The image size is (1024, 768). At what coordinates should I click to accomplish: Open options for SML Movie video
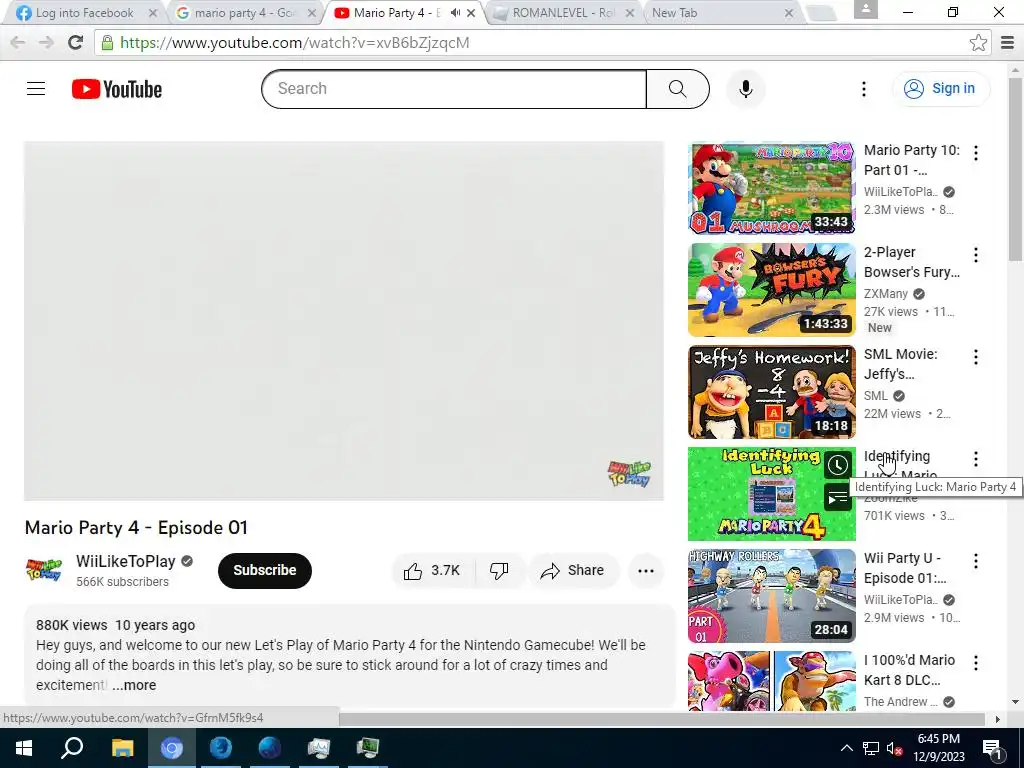coord(976,357)
